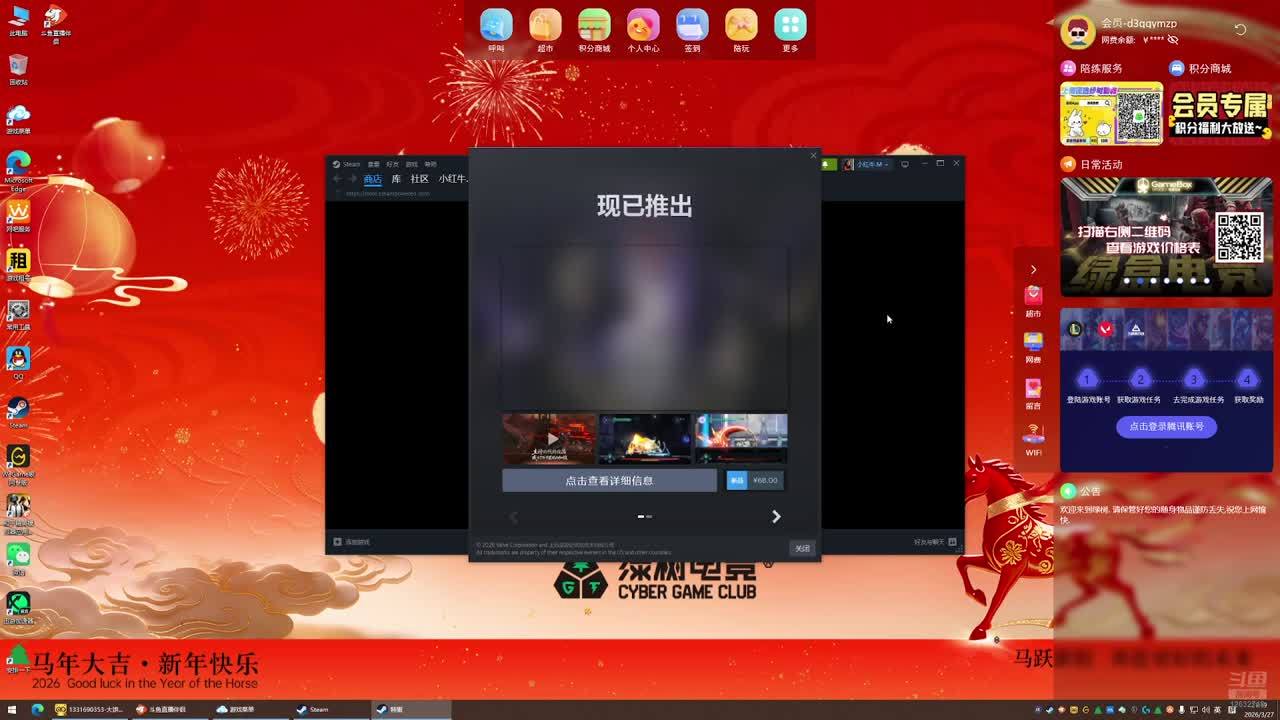The height and width of the screenshot is (720, 1280).
Task: Click 添加游戏 add game in Steam
Action: 352,542
